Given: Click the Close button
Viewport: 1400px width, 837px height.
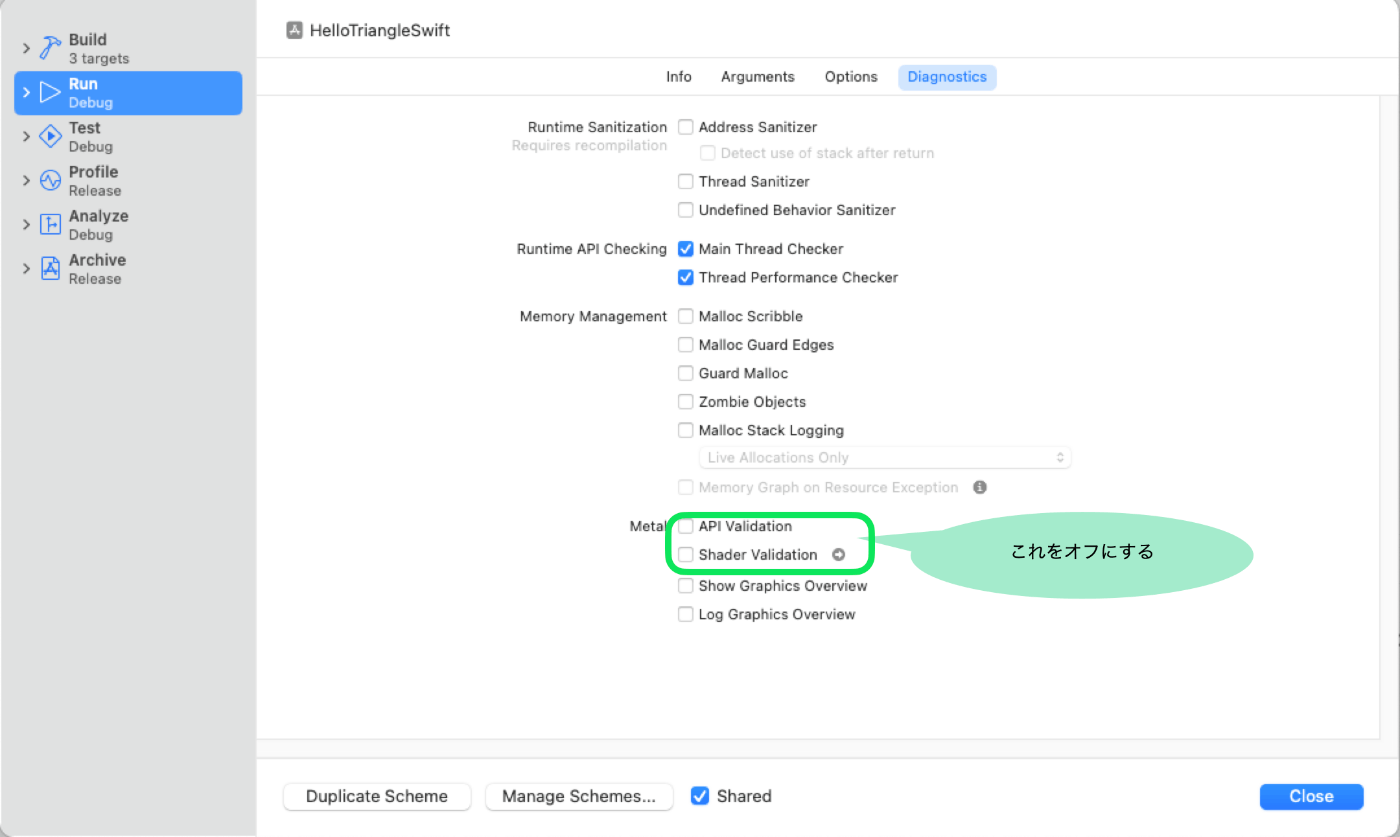Looking at the screenshot, I should point(1311,796).
